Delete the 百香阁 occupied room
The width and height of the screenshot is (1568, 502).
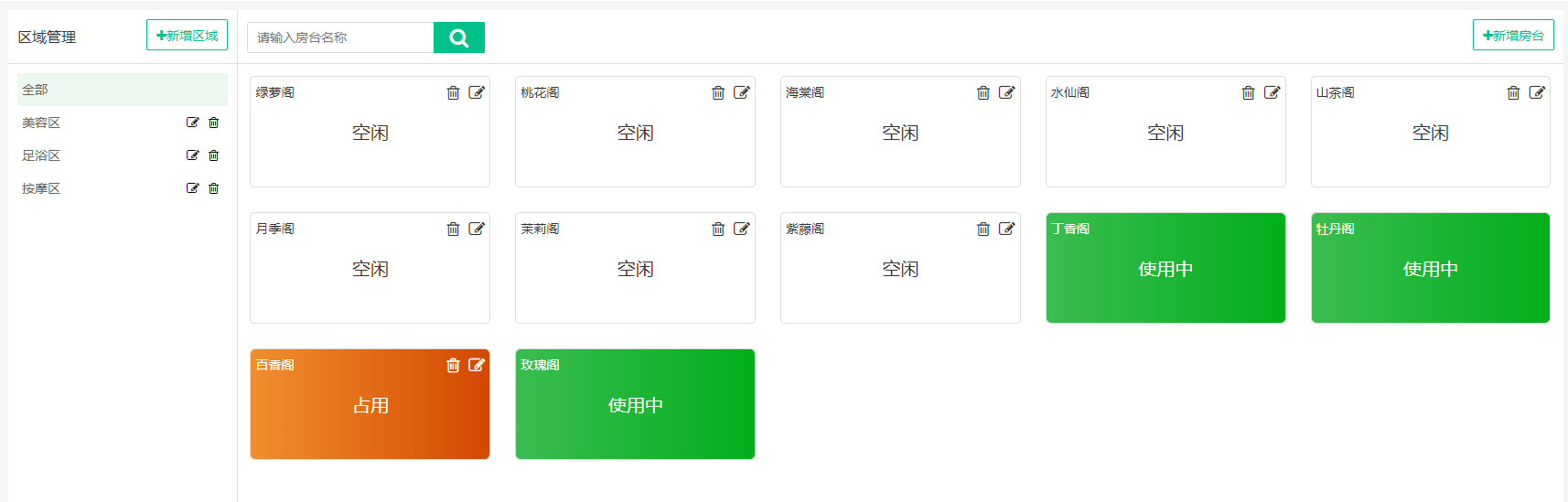point(453,366)
